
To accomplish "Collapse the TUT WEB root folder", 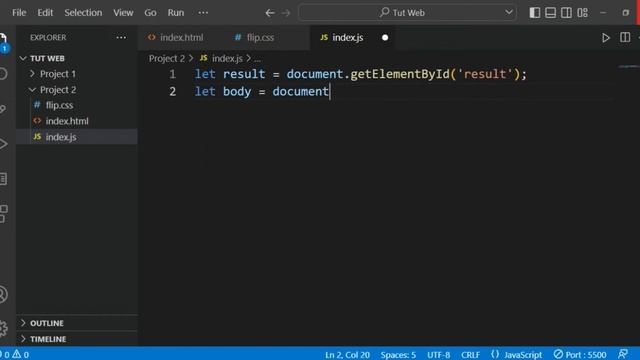I will pos(77,58).
